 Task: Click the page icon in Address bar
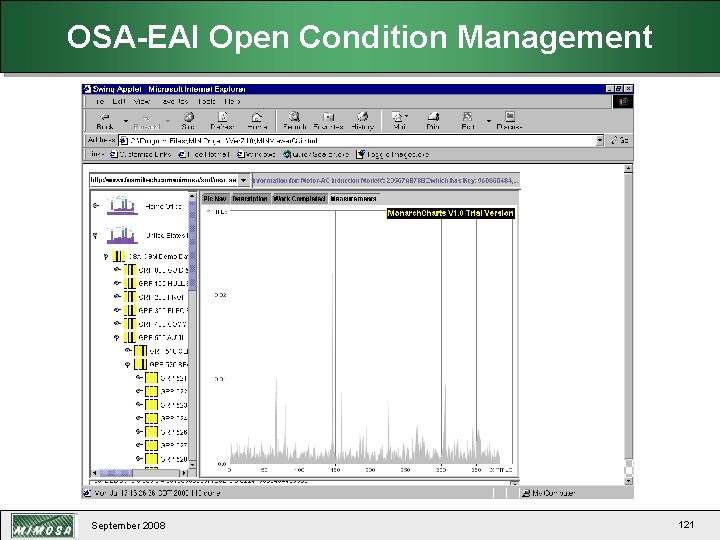point(124,141)
